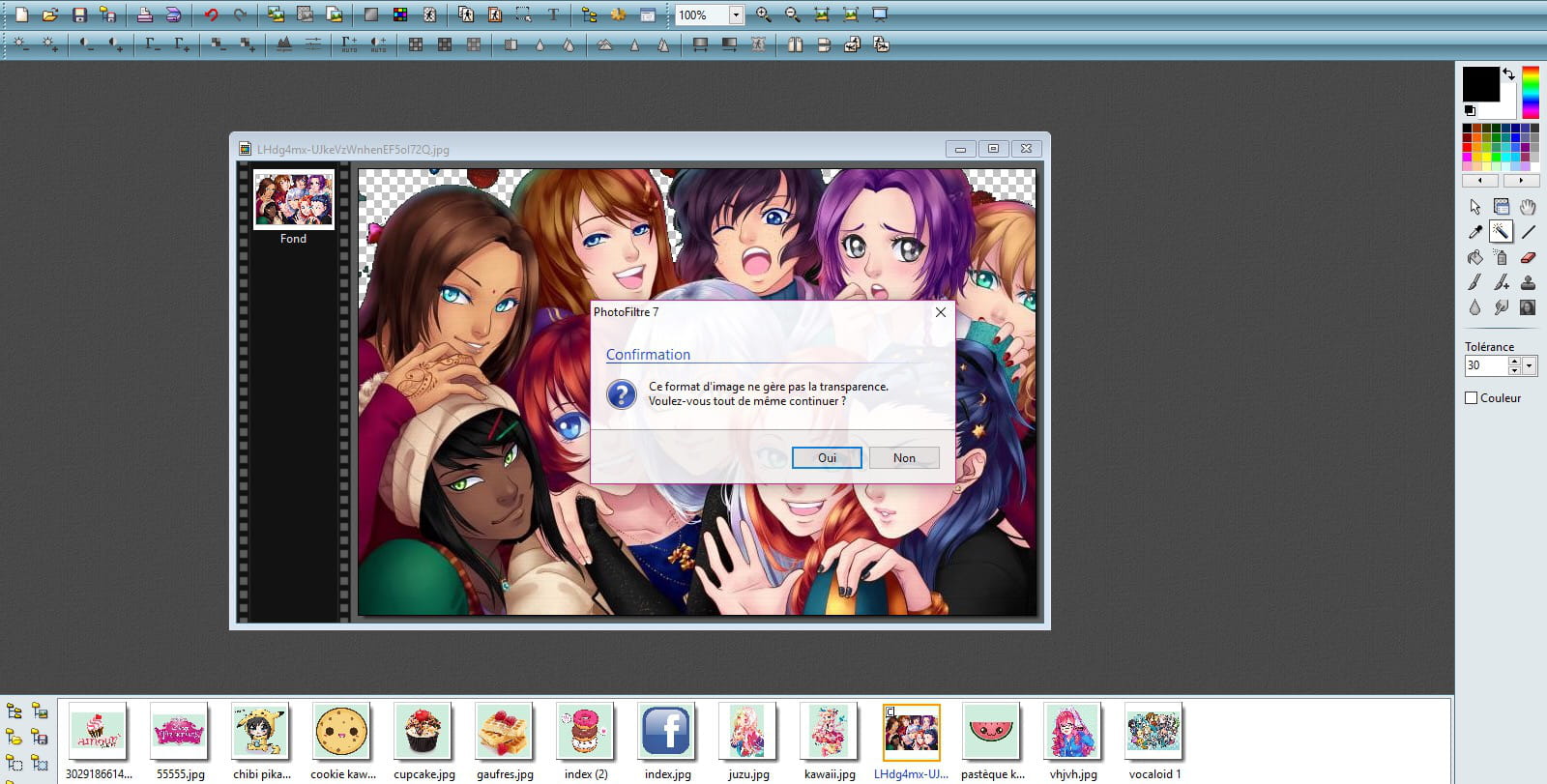Screen dimensions: 1547x784
Task: Show next palette with right arrow
Action: click(x=1521, y=180)
